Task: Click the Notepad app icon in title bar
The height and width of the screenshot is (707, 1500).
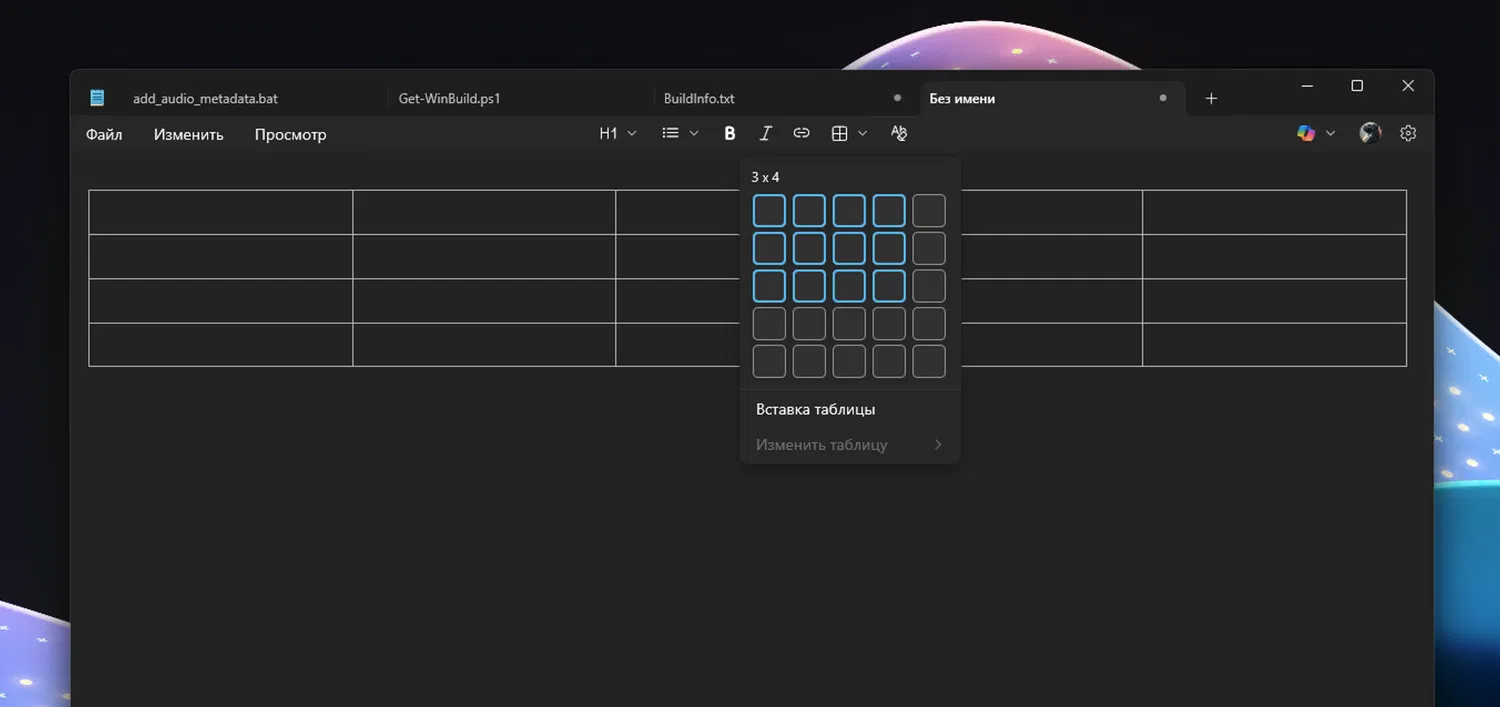Action: (x=97, y=98)
